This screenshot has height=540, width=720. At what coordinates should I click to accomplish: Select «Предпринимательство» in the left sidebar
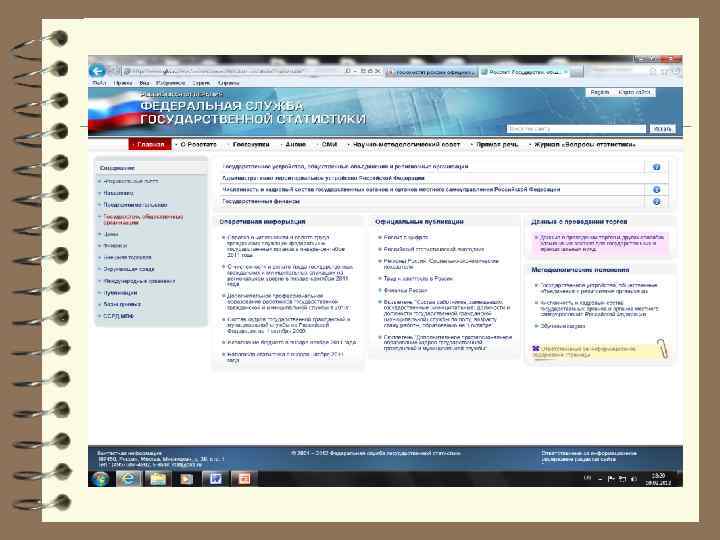[x=135, y=205]
